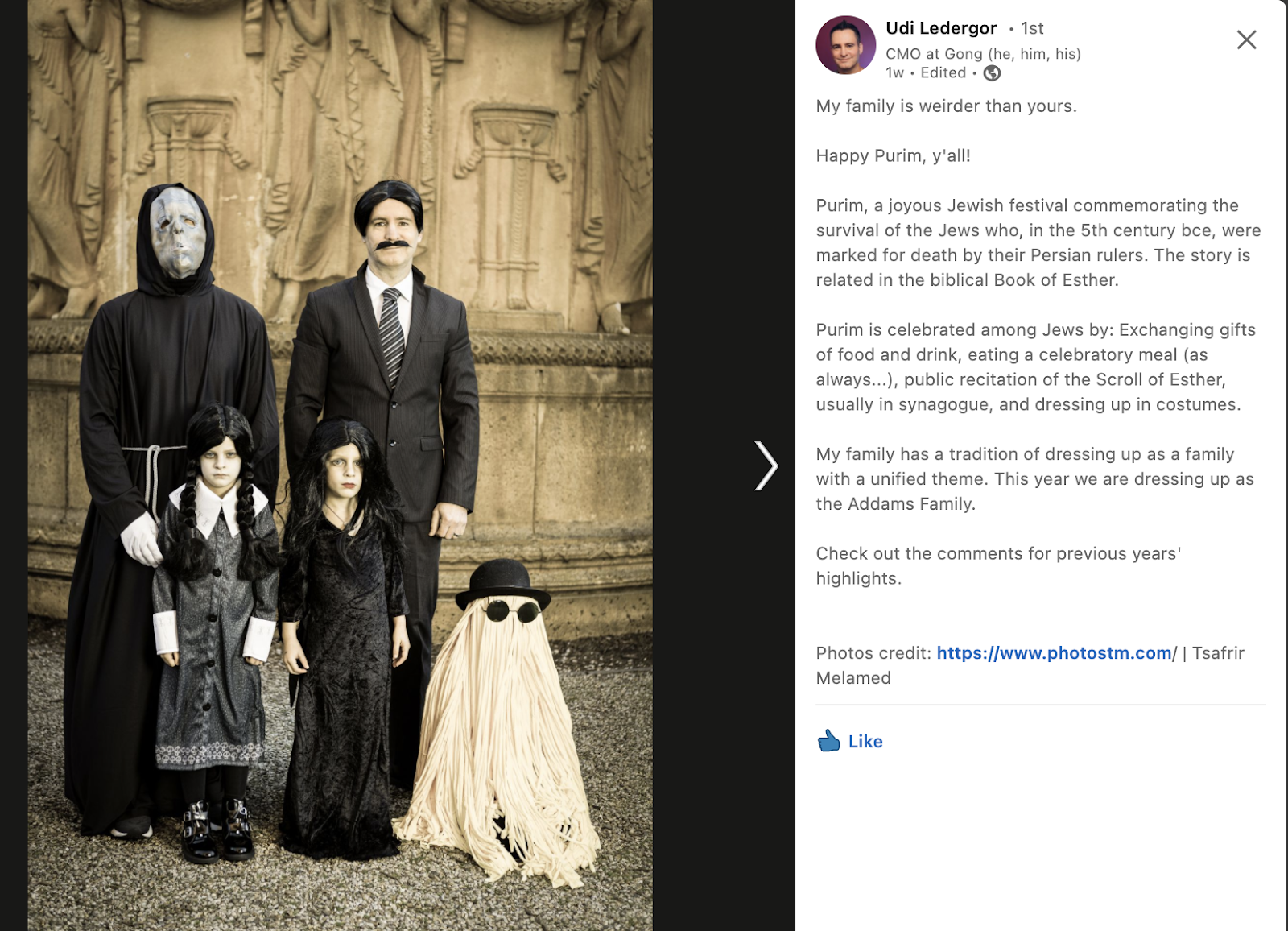Click the globe public visibility icon
1288x931 pixels.
[x=992, y=73]
